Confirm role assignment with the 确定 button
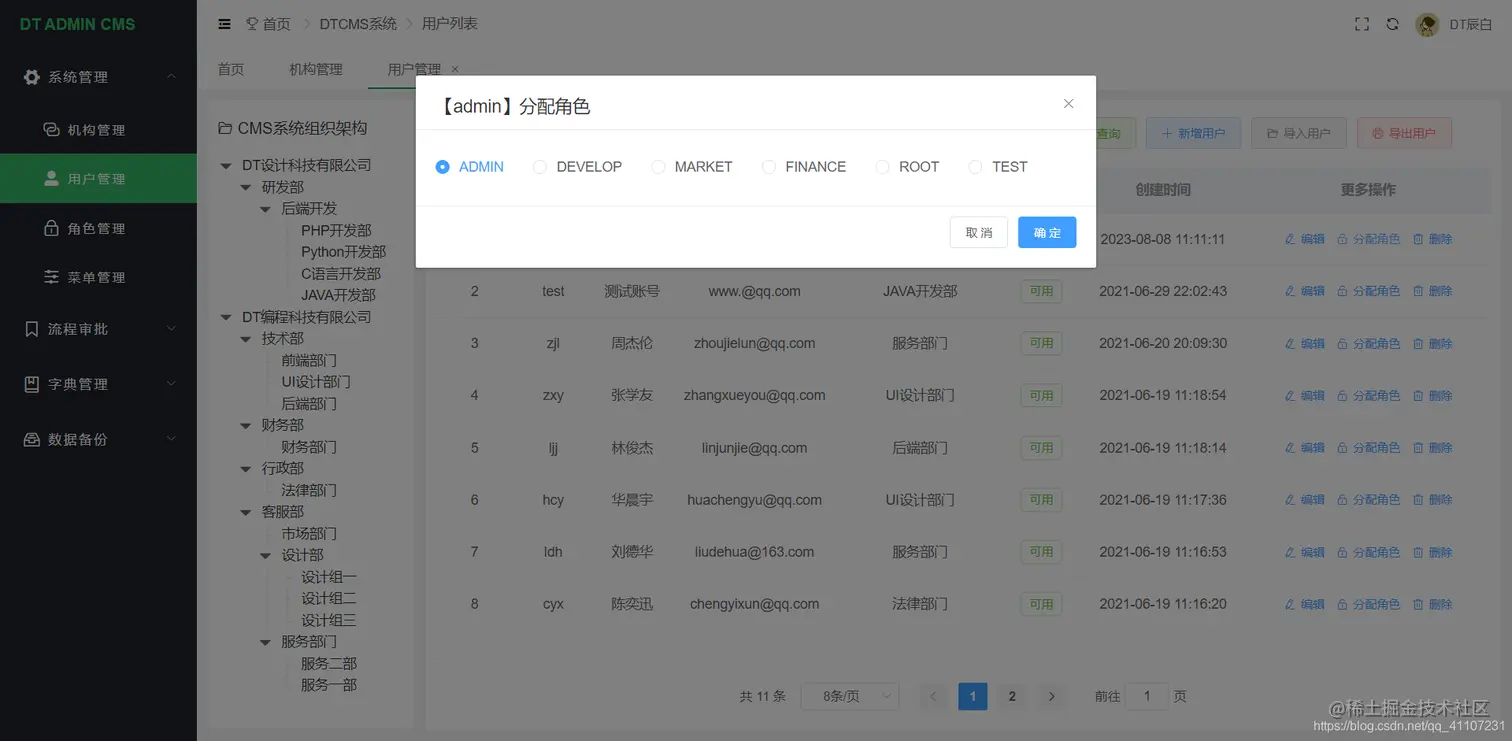Image resolution: width=1512 pixels, height=741 pixels. [1047, 232]
